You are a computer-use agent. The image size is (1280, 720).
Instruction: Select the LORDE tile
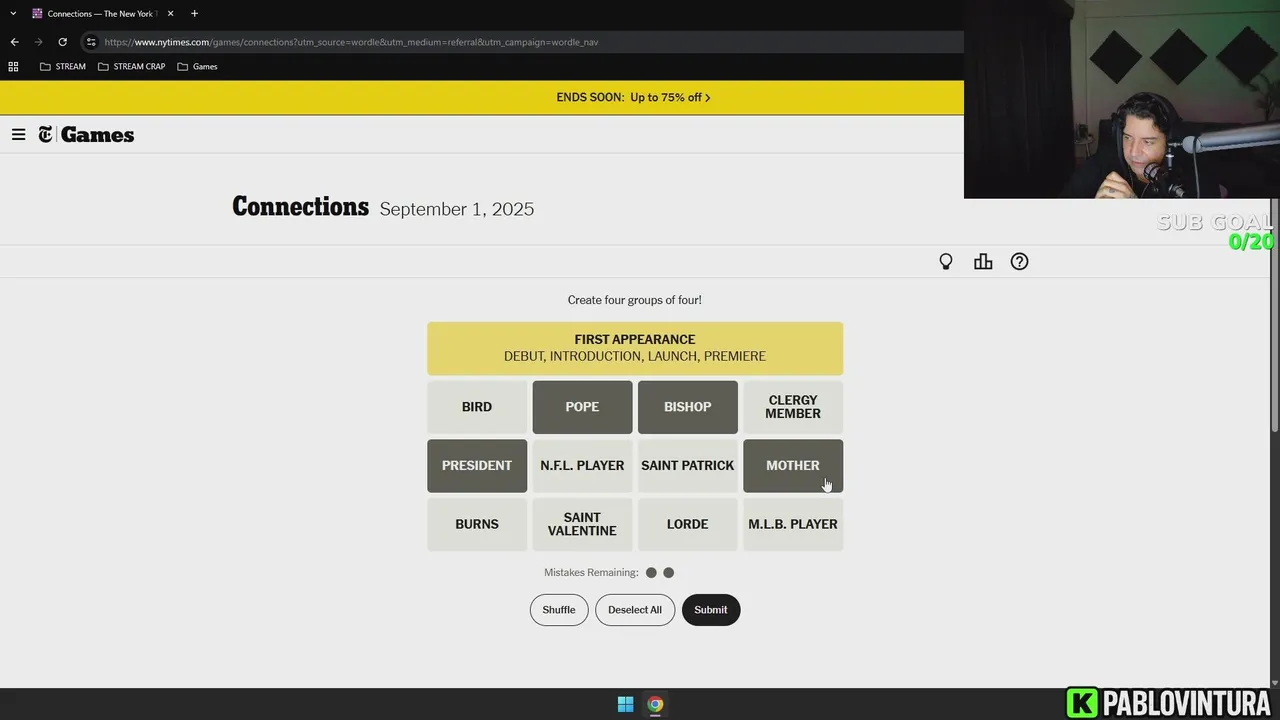click(688, 524)
